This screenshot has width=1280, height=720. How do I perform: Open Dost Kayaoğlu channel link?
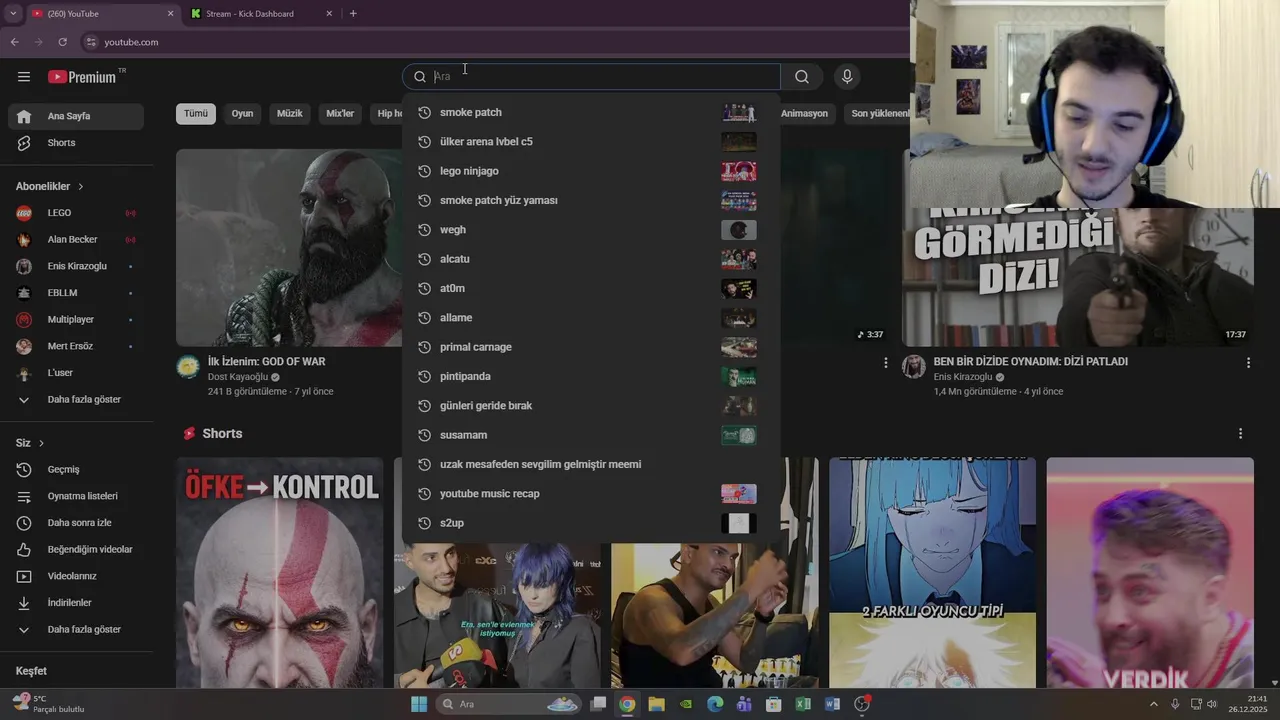tap(238, 377)
